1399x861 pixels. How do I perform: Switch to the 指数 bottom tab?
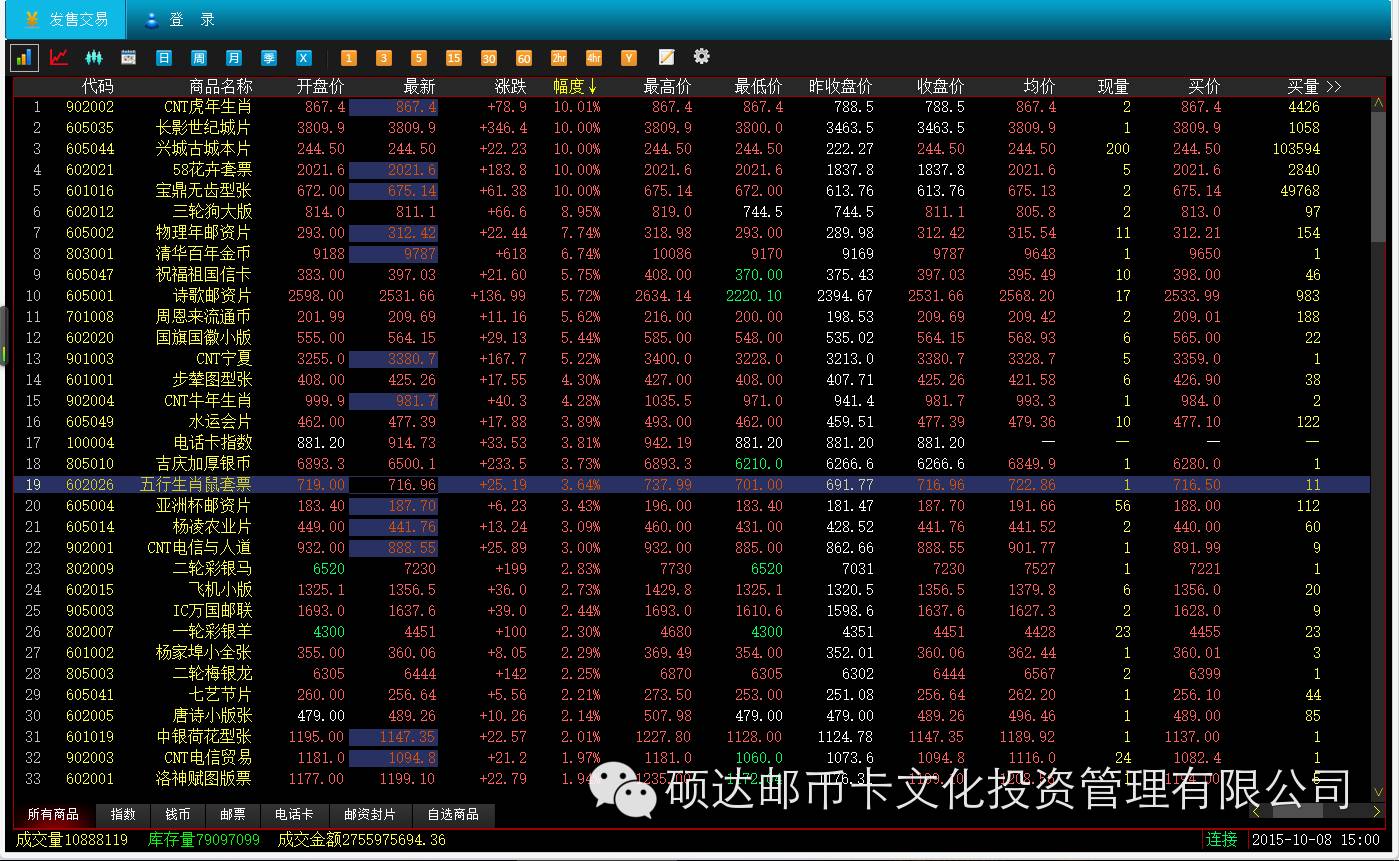coord(123,814)
